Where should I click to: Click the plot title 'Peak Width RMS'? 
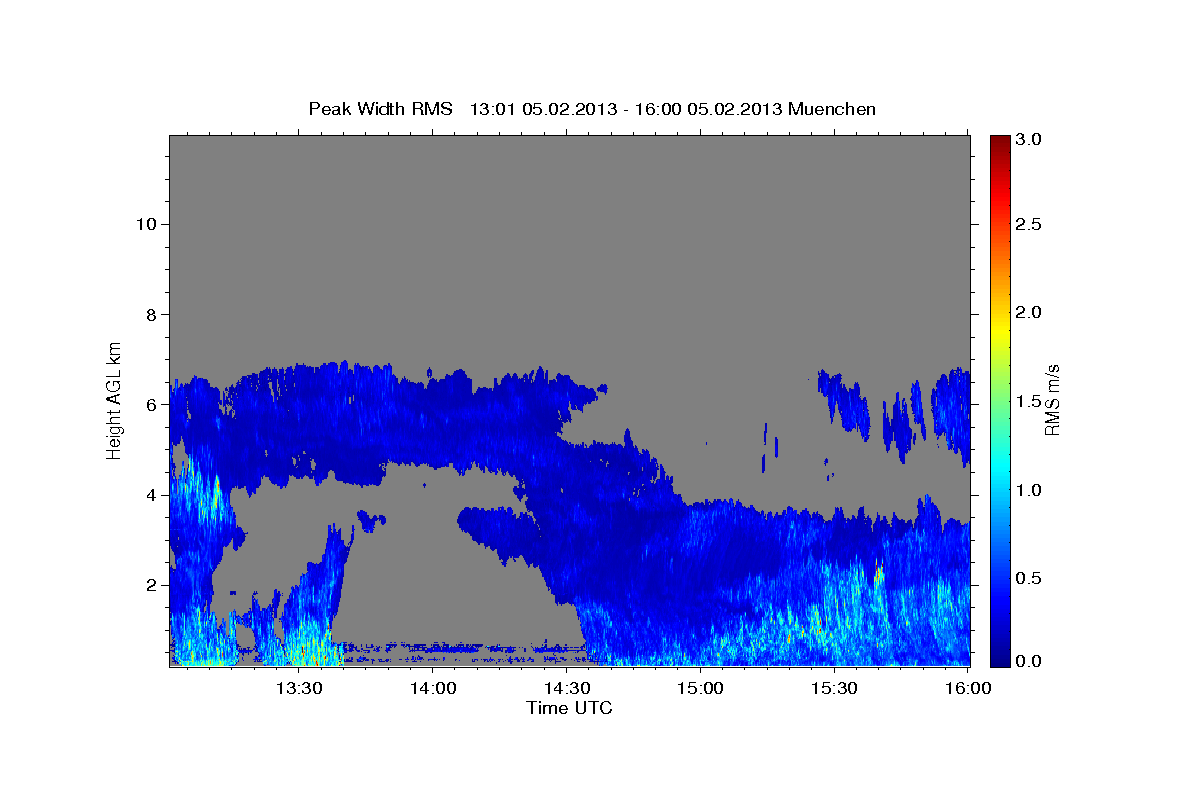(x=380, y=108)
